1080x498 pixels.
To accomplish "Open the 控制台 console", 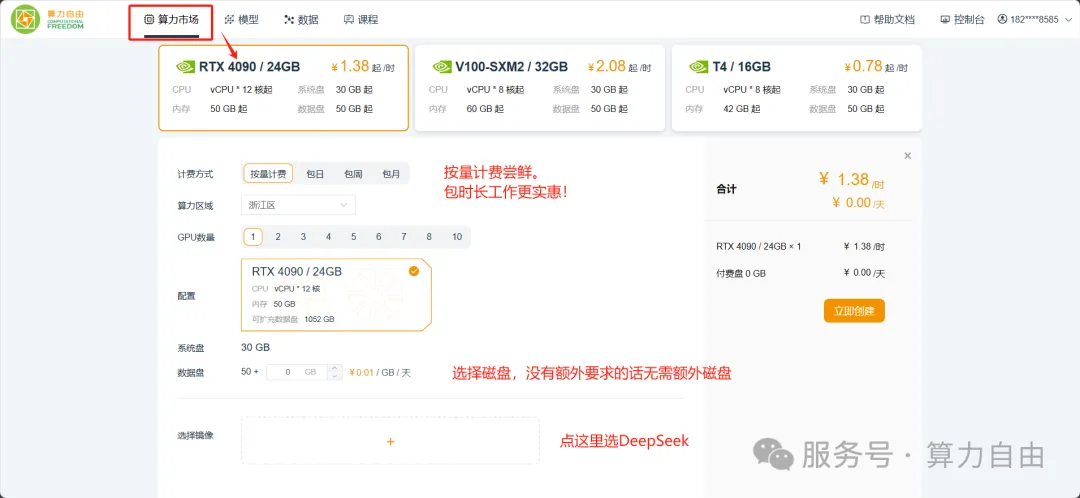I will pyautogui.click(x=963, y=19).
